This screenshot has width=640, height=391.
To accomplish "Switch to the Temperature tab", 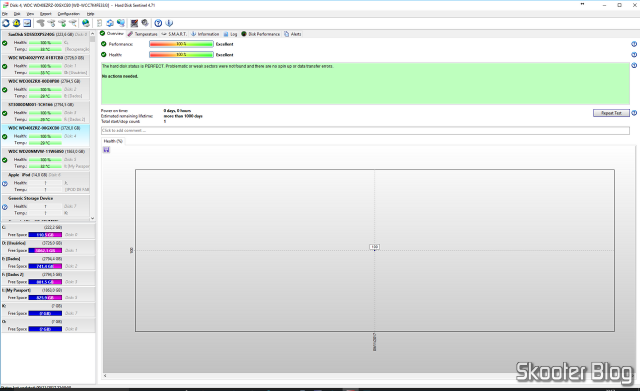I will point(142,34).
